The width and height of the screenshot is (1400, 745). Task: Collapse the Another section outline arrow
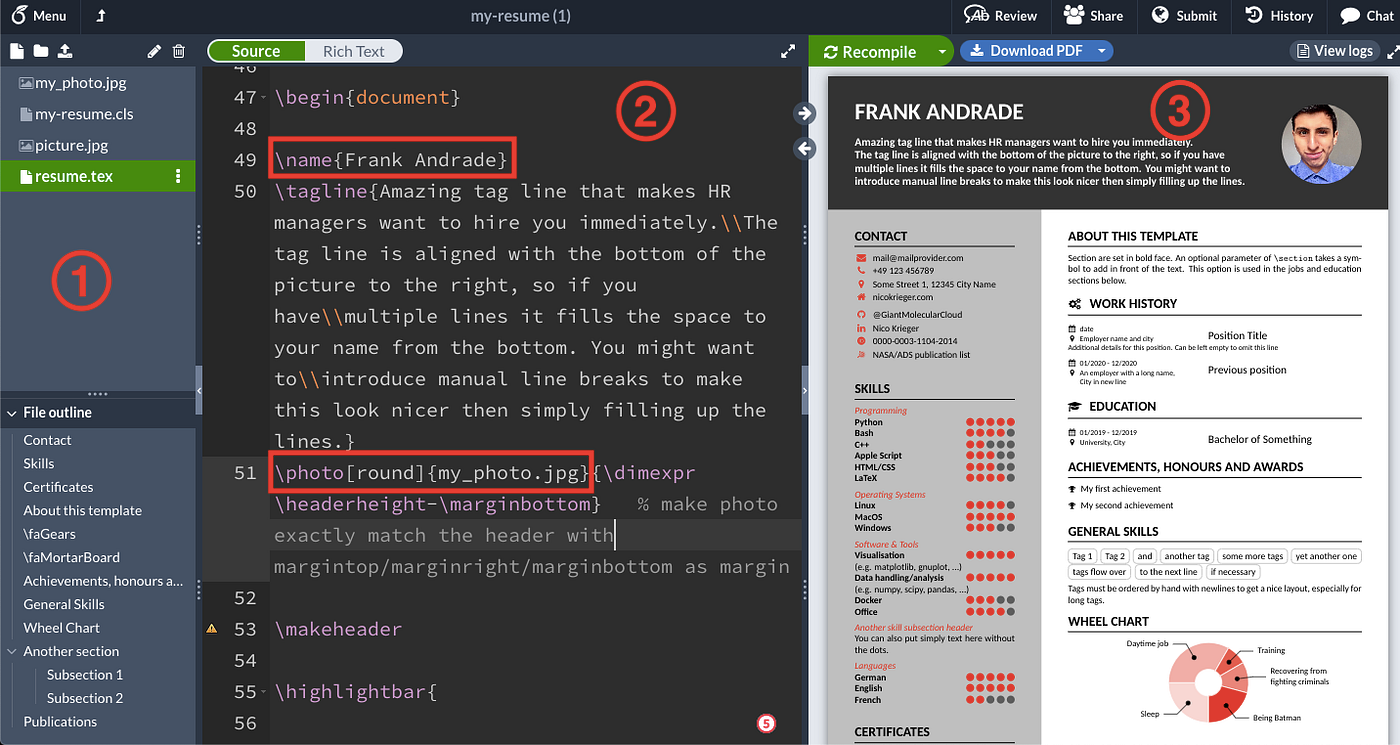pos(11,651)
